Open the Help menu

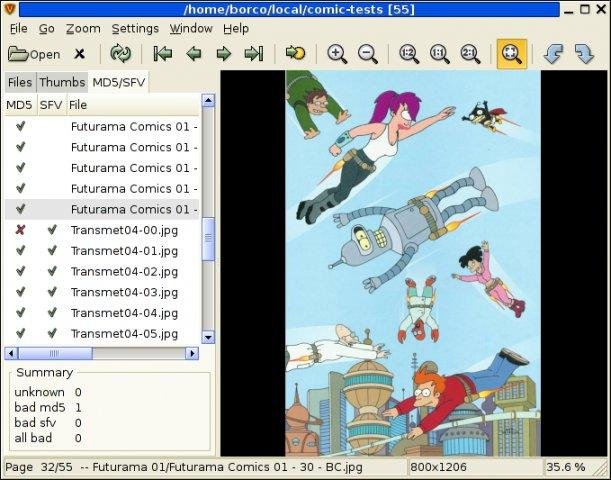(x=236, y=28)
